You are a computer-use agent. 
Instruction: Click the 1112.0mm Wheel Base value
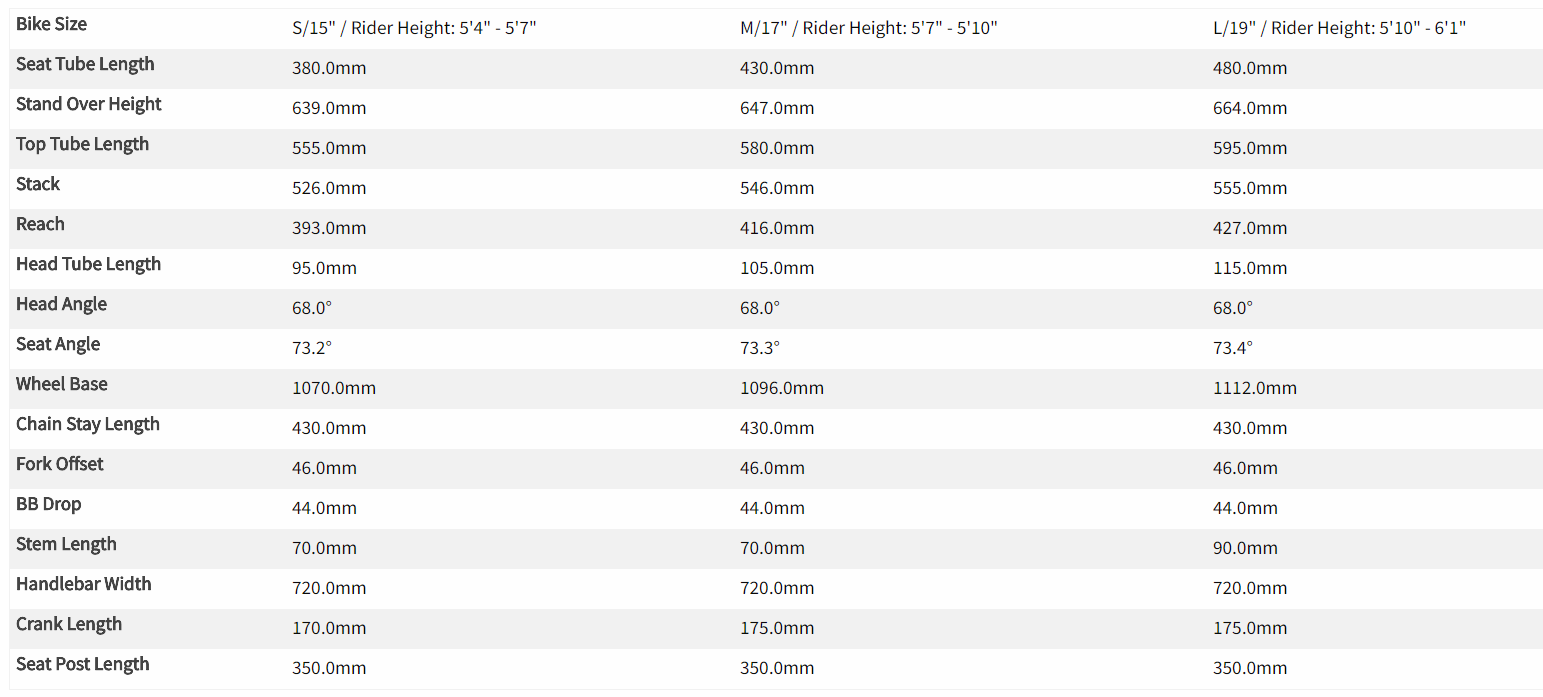click(1254, 388)
